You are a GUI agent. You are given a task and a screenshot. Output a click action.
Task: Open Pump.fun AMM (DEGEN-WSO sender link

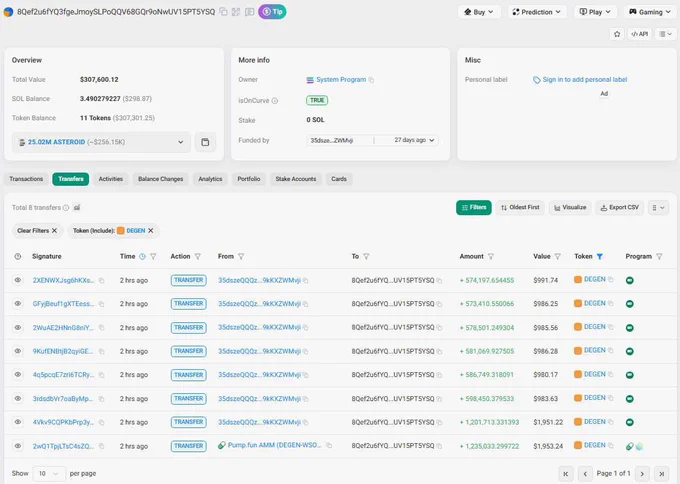click(x=275, y=445)
